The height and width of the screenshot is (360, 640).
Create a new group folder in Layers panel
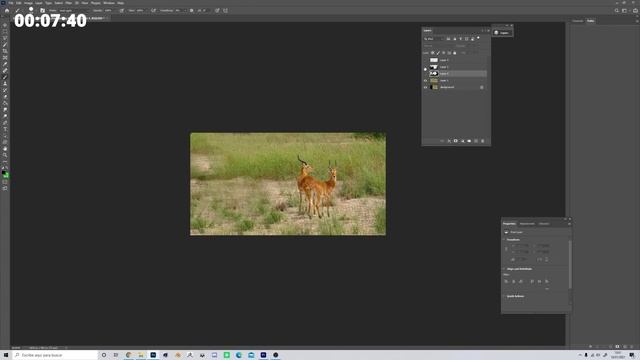click(469, 141)
